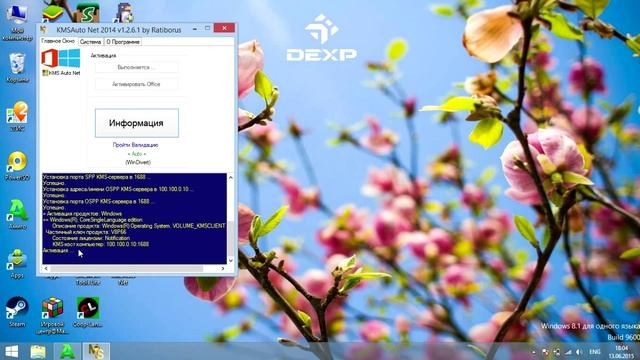
Task: Switch to green A app on taskbar
Action: click(67, 351)
